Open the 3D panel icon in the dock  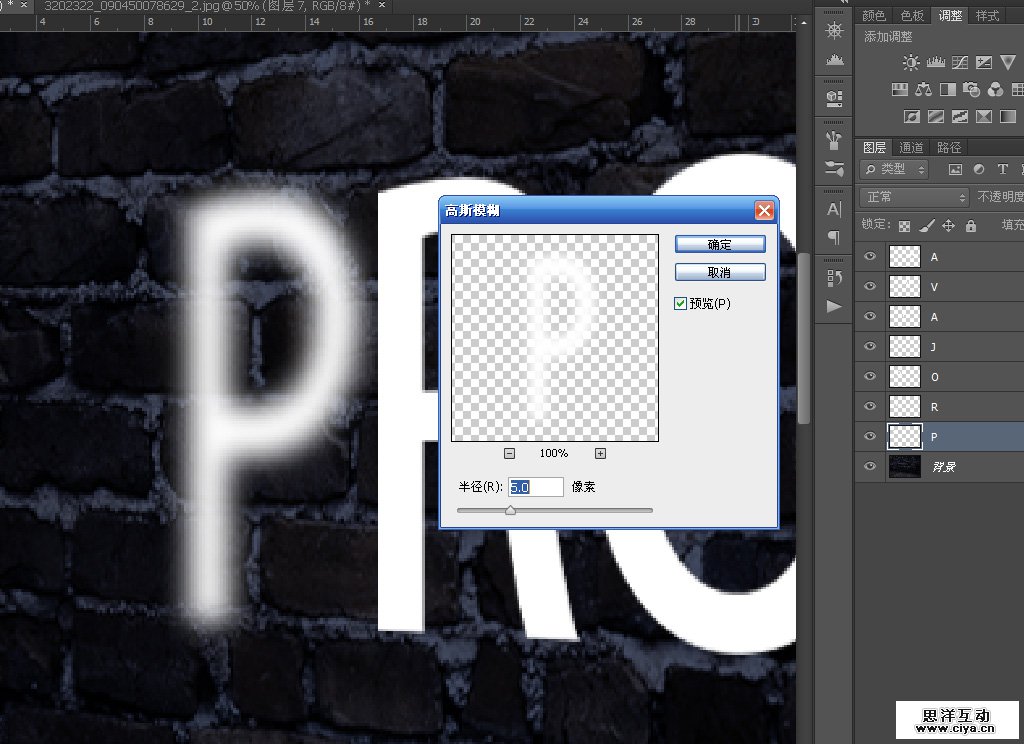tap(834, 99)
